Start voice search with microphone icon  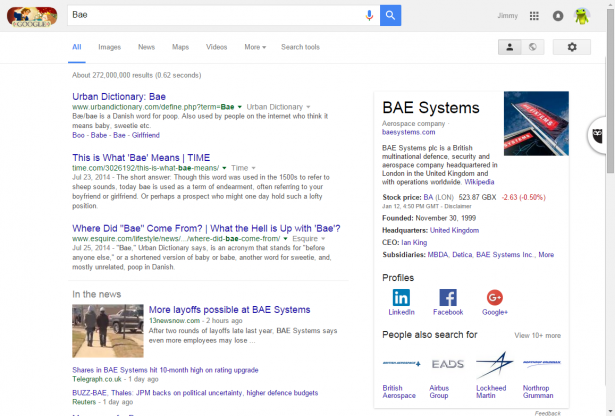[369, 15]
